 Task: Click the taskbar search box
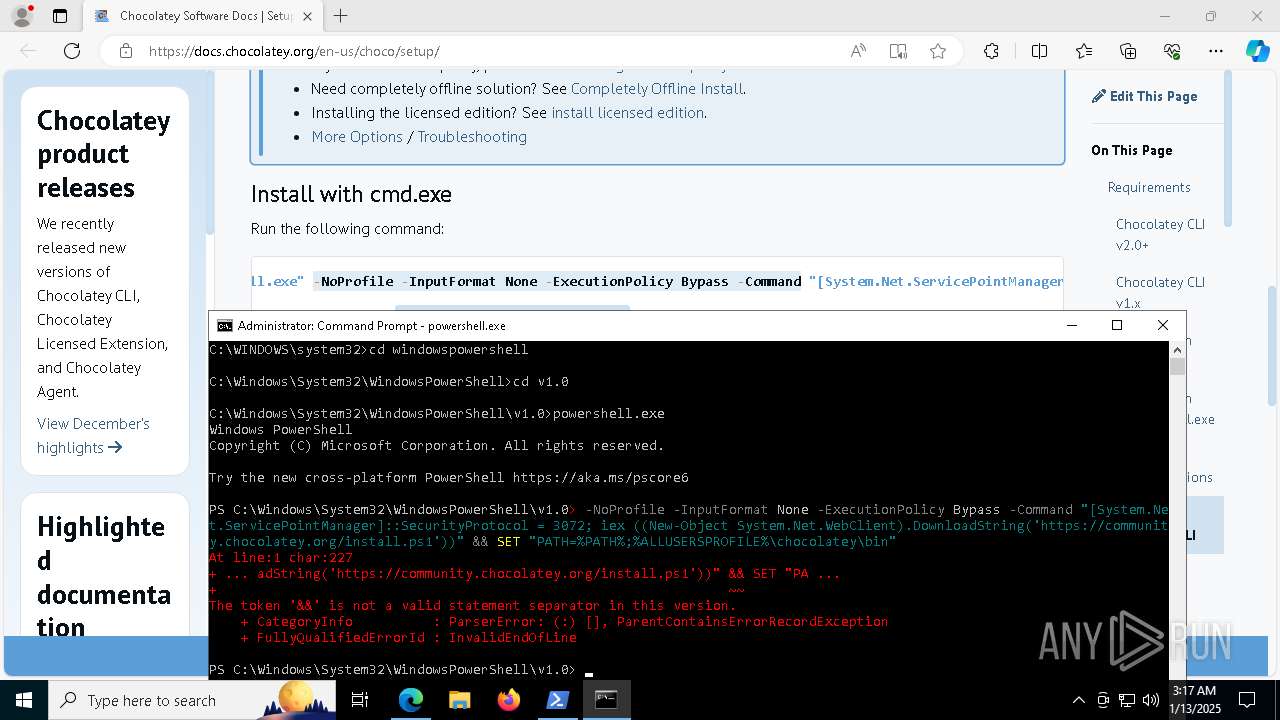pos(192,700)
